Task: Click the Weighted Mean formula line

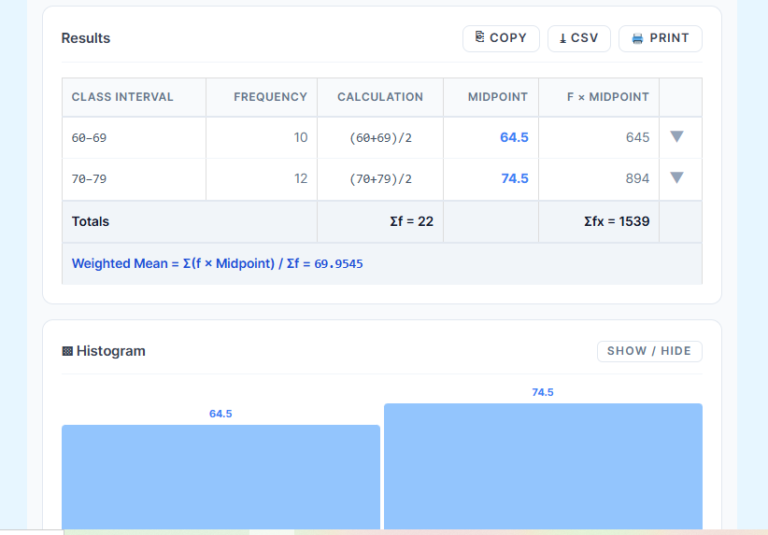Action: click(x=217, y=264)
